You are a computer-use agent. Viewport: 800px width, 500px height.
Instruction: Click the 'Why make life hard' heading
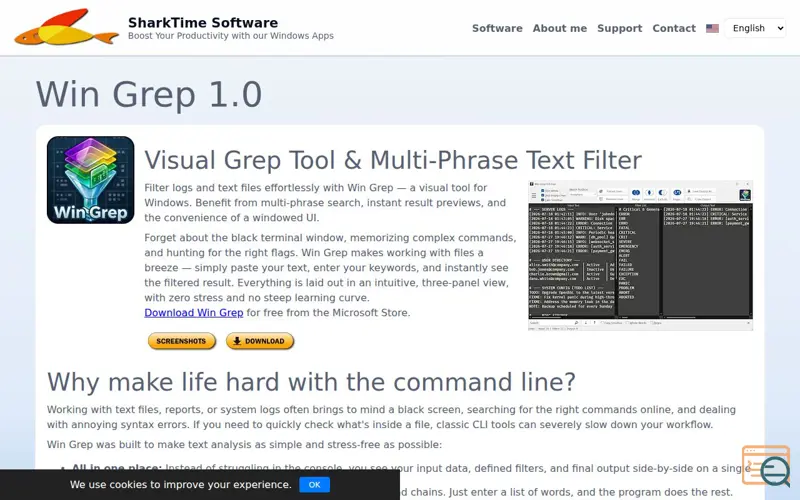tap(311, 382)
